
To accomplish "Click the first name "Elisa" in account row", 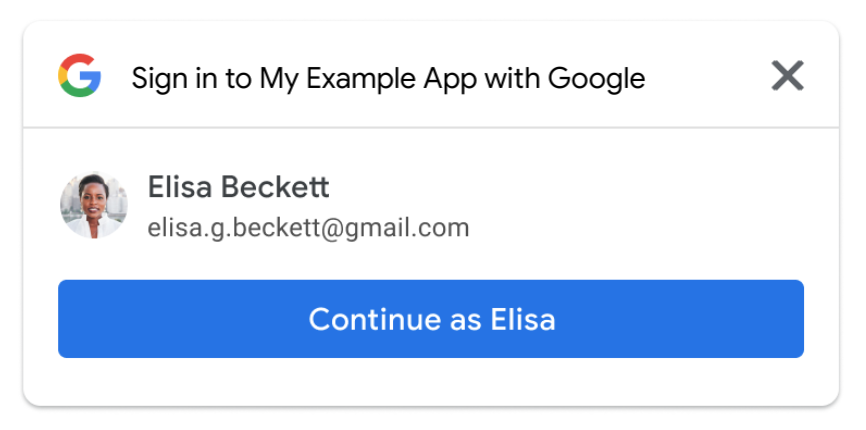I will tap(178, 187).
